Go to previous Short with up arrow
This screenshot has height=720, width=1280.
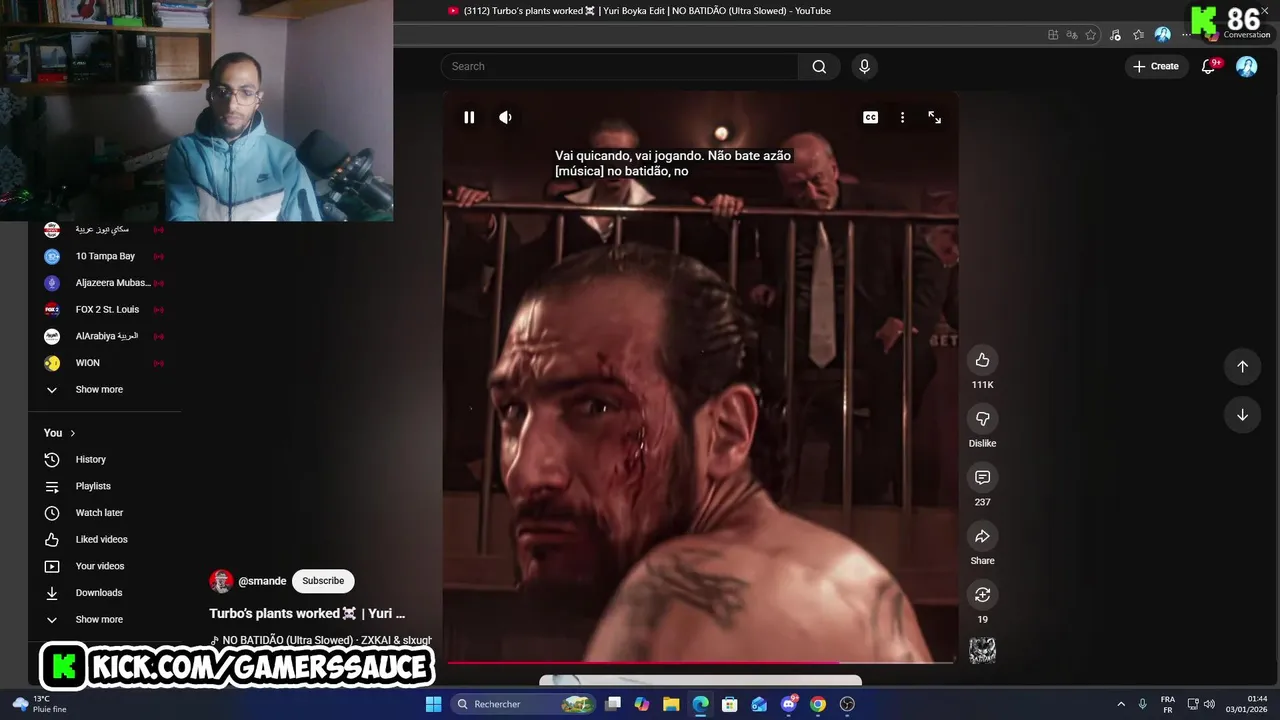tap(1242, 366)
